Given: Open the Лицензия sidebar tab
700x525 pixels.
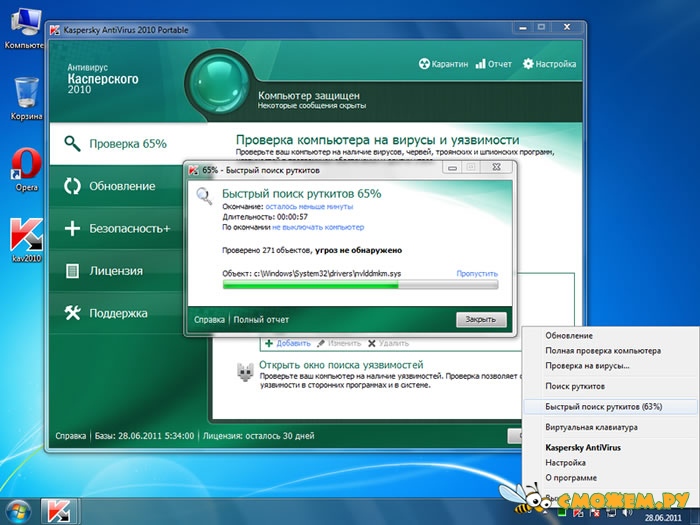Looking at the screenshot, I should click(116, 271).
